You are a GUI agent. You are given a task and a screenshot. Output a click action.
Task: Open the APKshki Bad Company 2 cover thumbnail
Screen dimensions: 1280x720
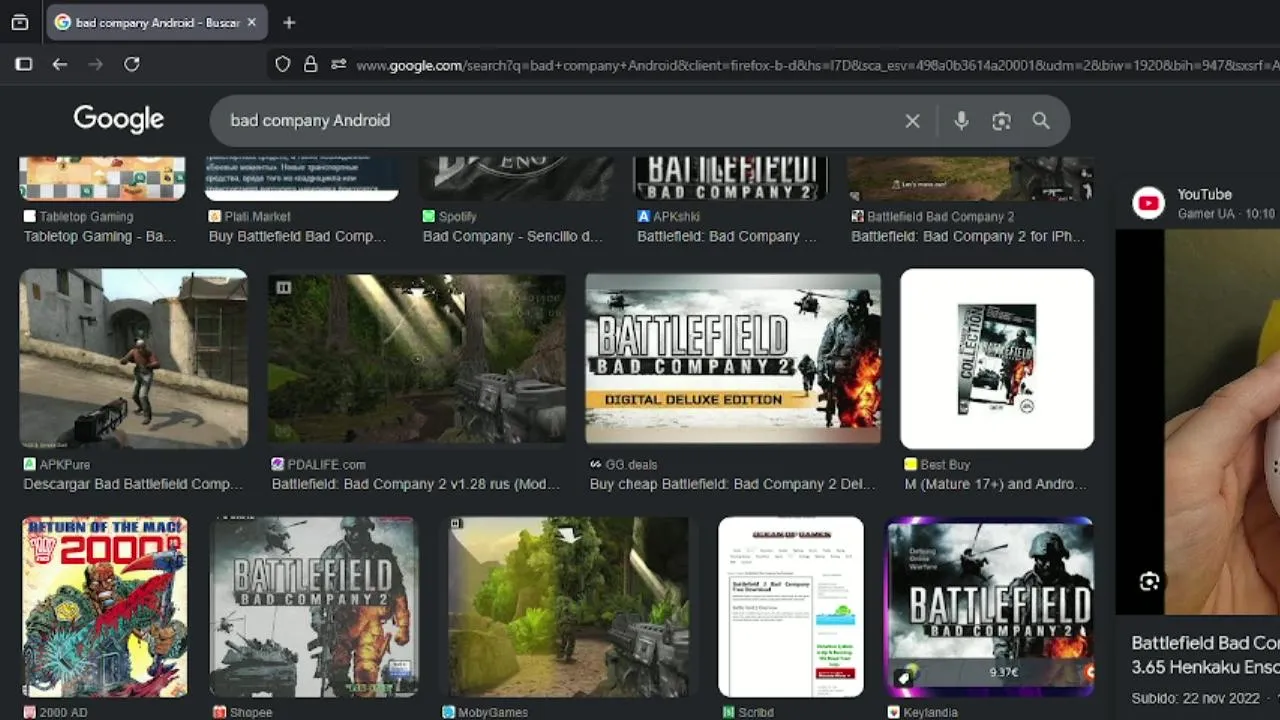click(x=731, y=178)
